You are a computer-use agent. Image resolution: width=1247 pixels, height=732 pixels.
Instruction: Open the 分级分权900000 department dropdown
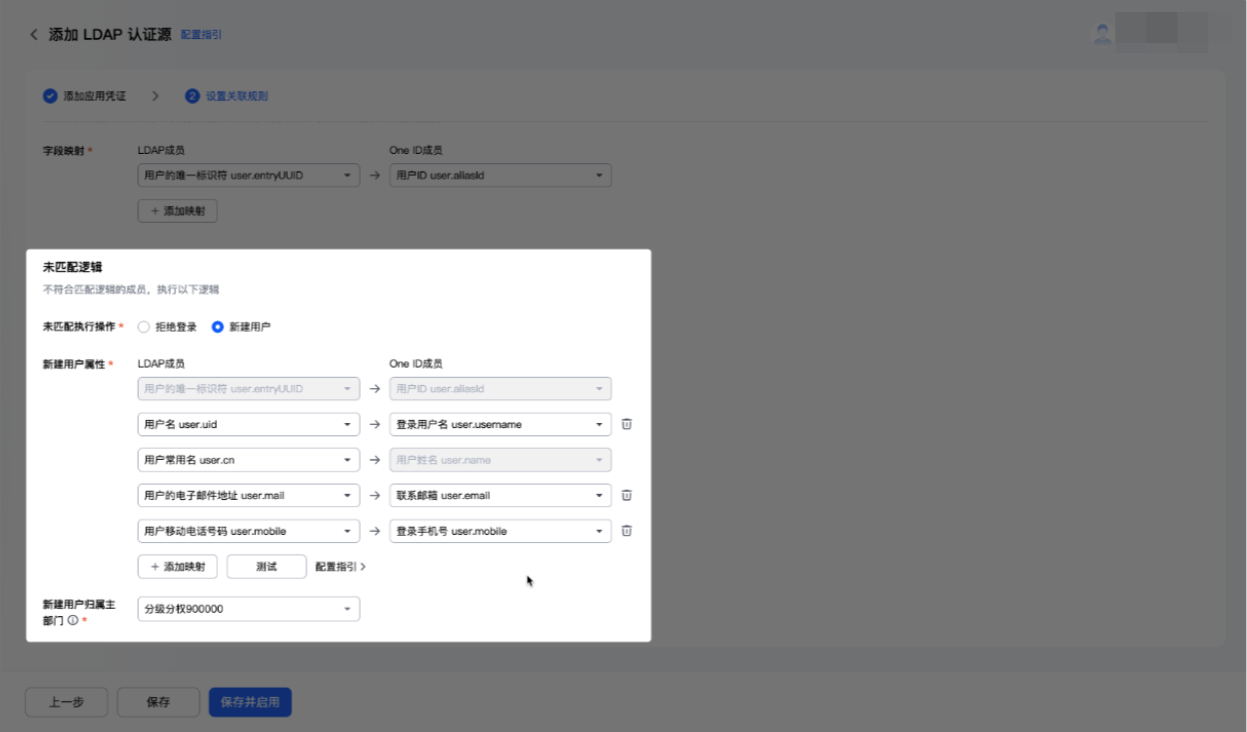tap(248, 609)
